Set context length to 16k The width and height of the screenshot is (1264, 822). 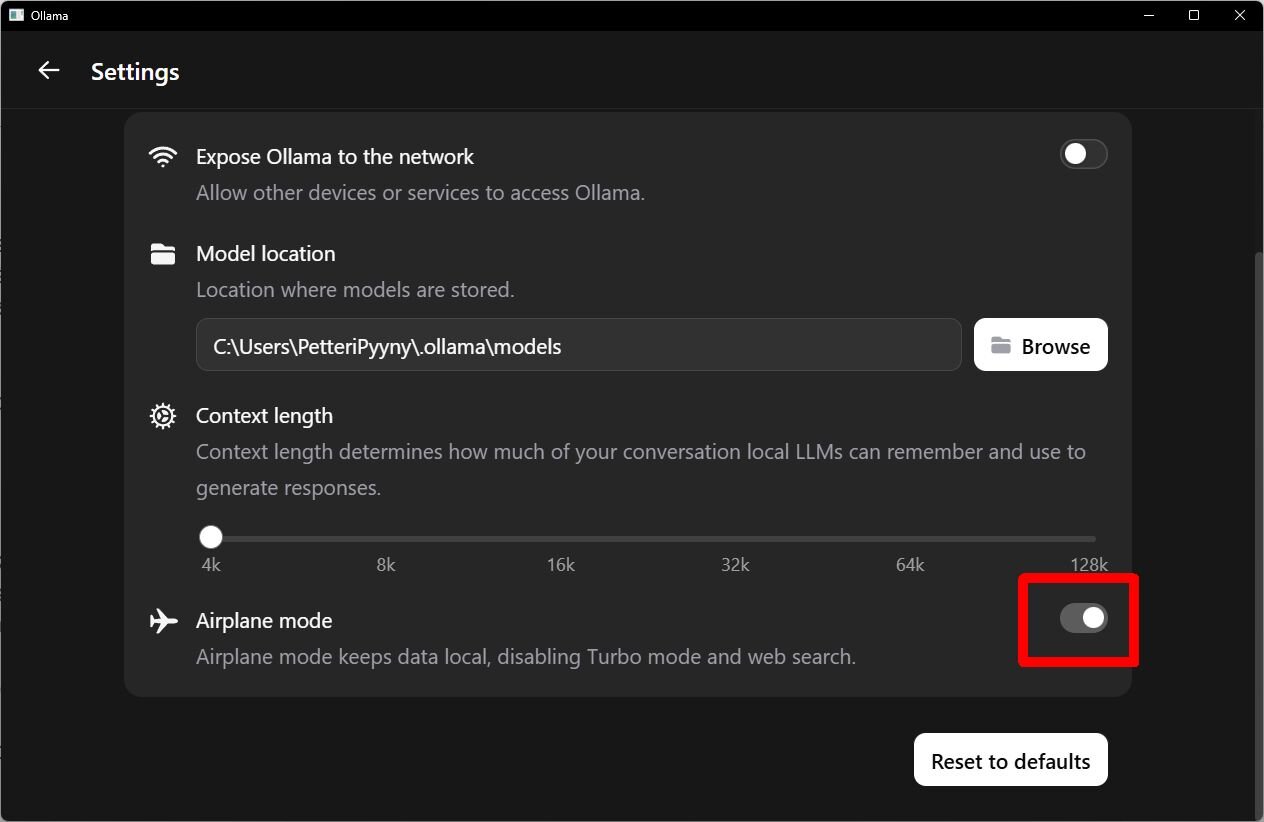[561, 538]
